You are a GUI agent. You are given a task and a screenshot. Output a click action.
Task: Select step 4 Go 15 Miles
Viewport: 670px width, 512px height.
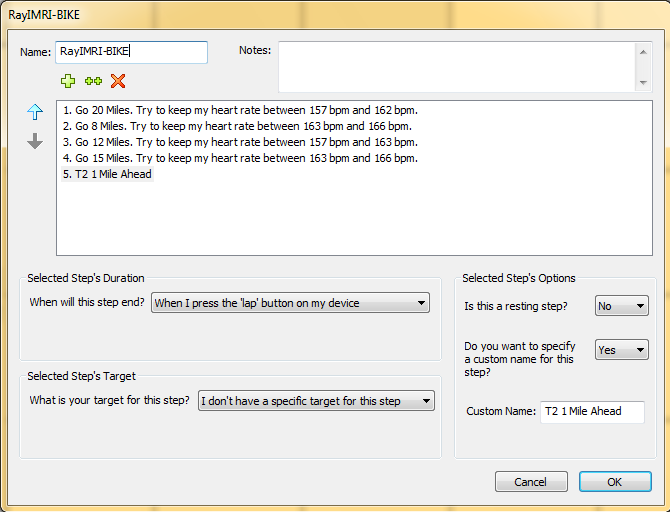tap(240, 158)
